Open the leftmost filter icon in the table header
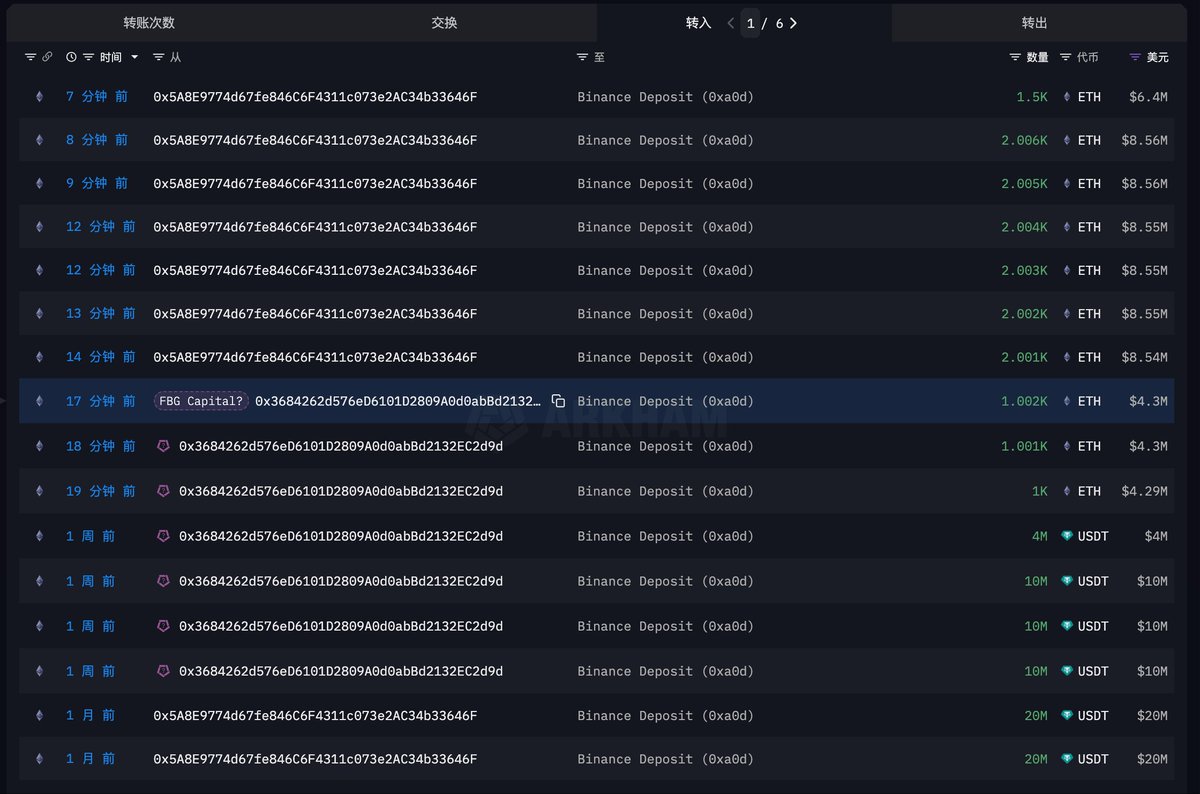The width and height of the screenshot is (1200, 794). [x=30, y=57]
